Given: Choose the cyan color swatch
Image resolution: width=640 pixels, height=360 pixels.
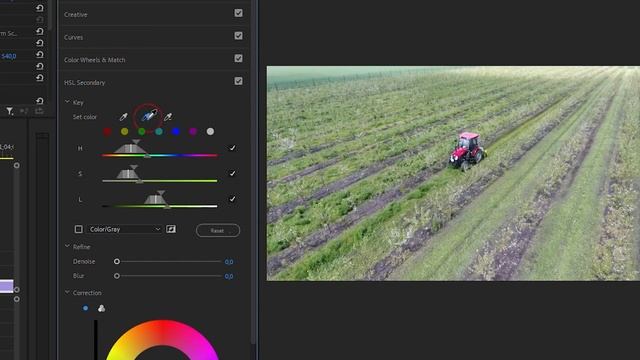Looking at the screenshot, I should click(159, 131).
